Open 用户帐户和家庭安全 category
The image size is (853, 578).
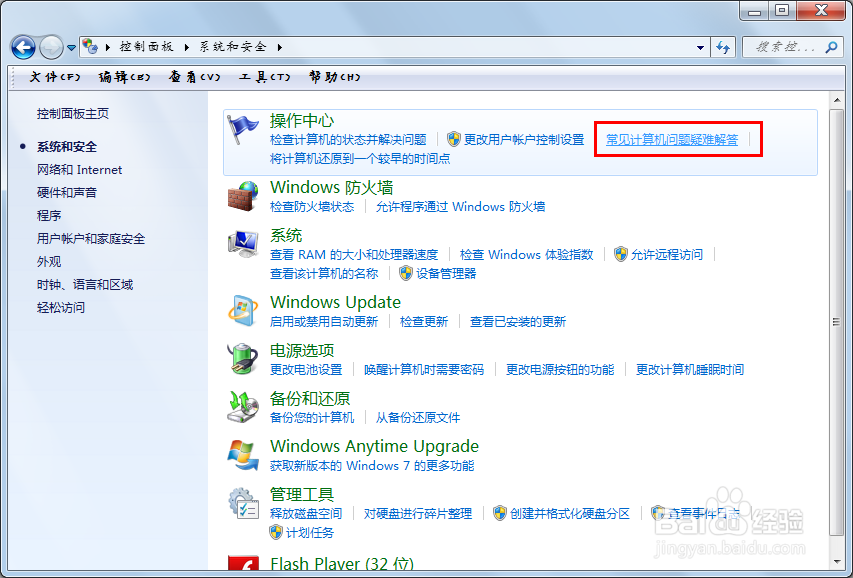pyautogui.click(x=91, y=238)
